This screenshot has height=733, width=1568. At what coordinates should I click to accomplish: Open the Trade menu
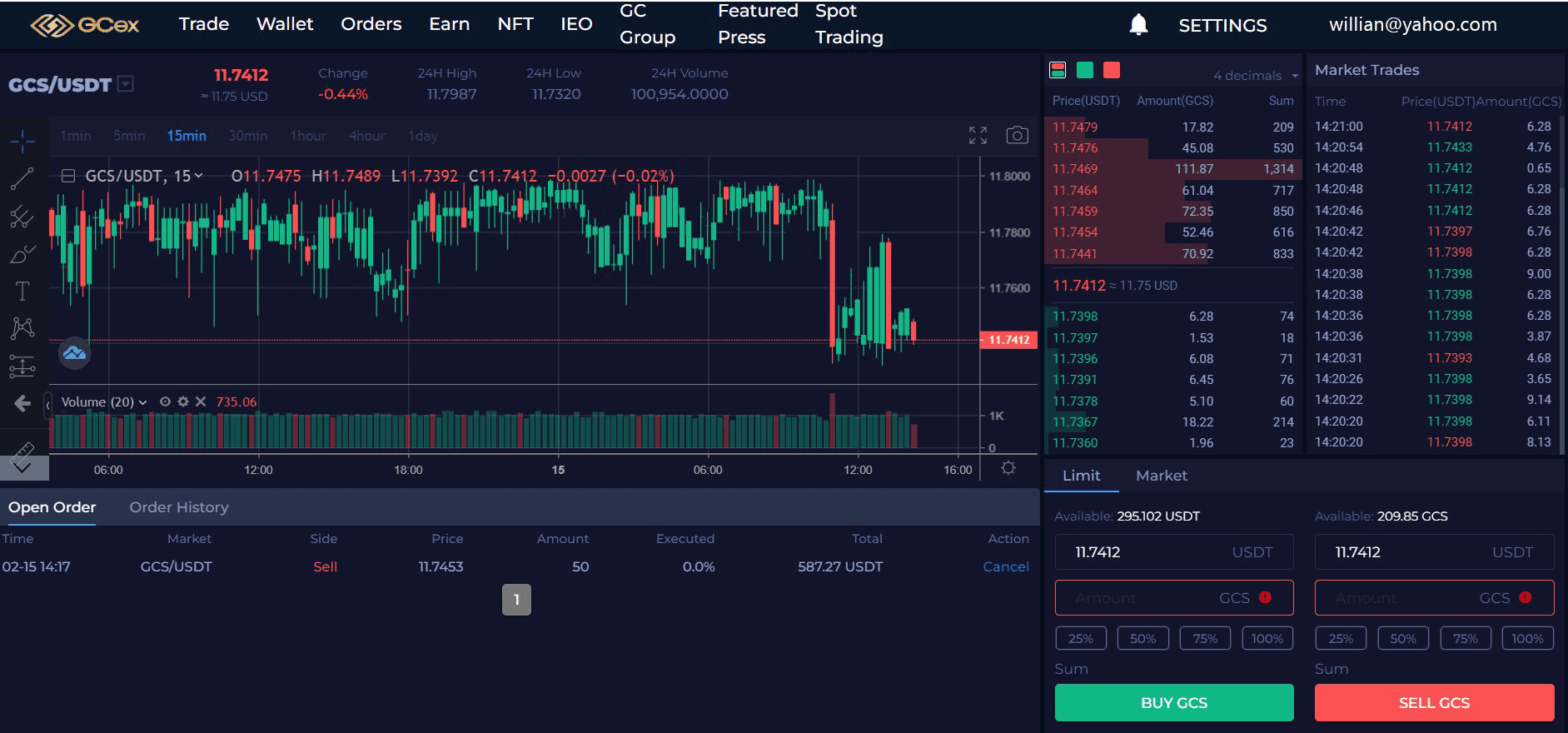tap(204, 23)
